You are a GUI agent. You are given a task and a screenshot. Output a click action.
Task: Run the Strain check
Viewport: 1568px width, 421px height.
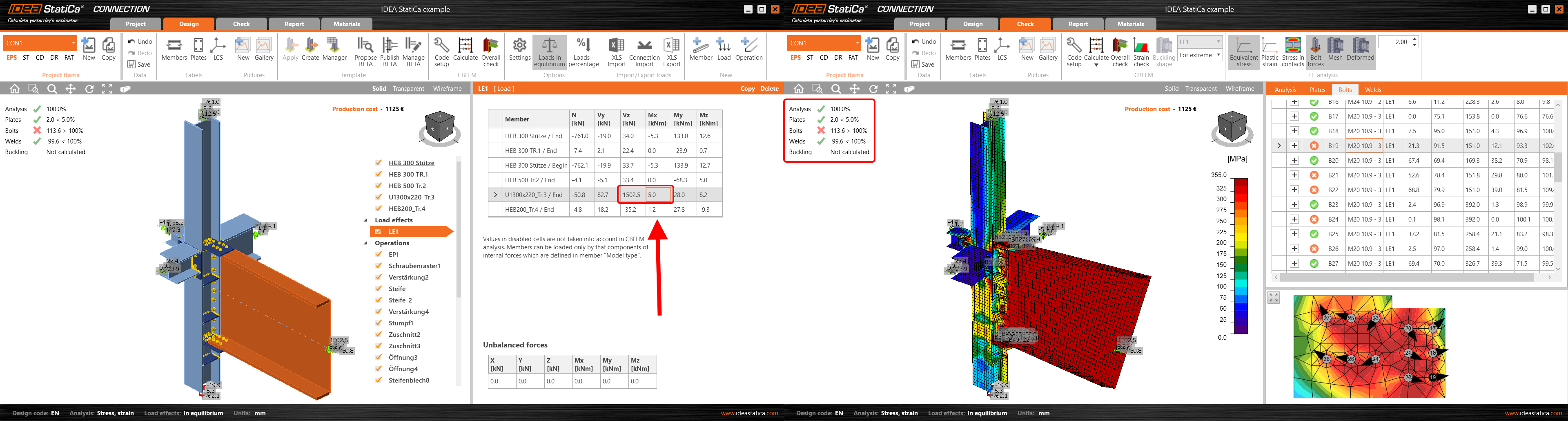(1141, 51)
